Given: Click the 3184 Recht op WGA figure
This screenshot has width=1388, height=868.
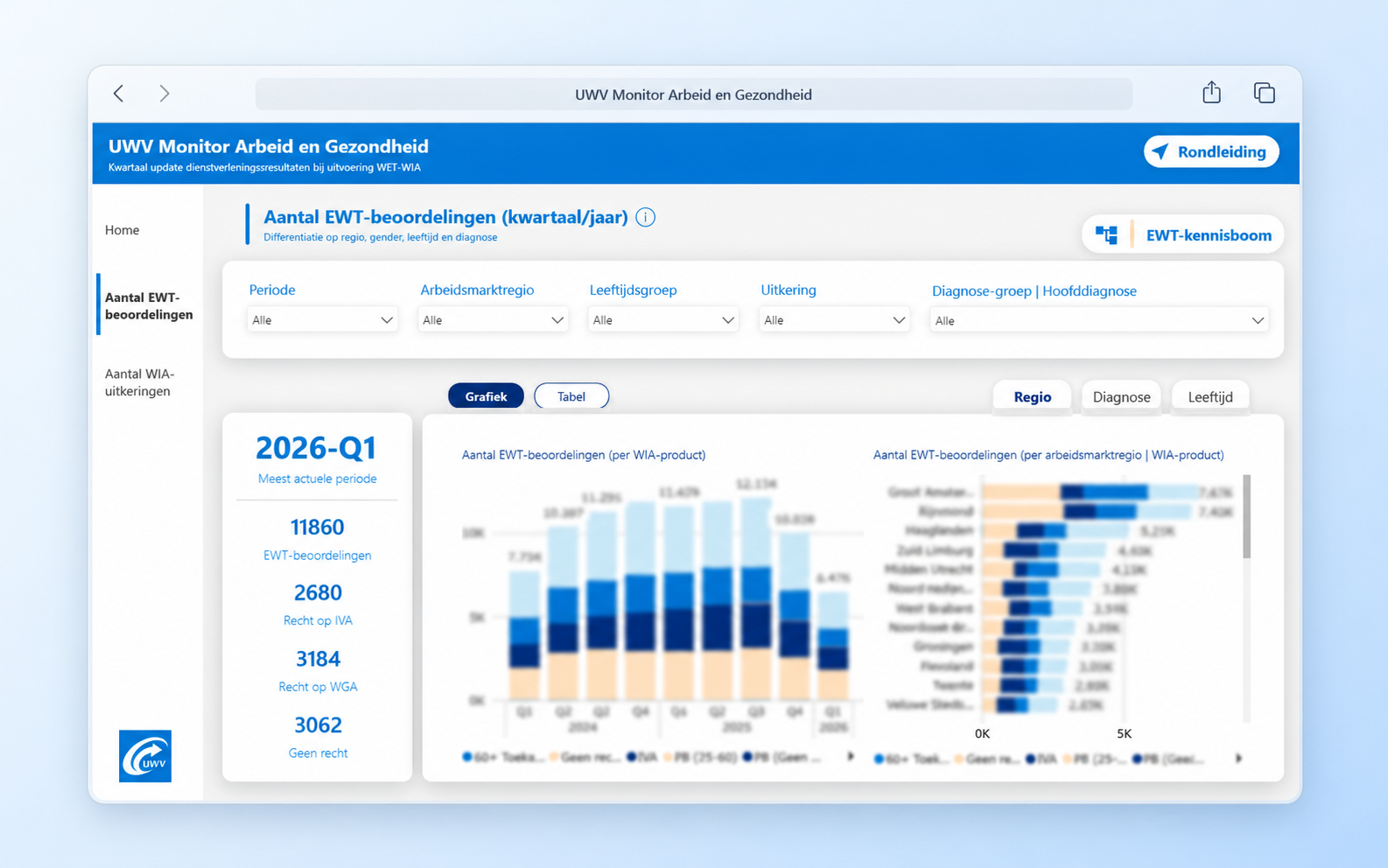Looking at the screenshot, I should coord(318,659).
